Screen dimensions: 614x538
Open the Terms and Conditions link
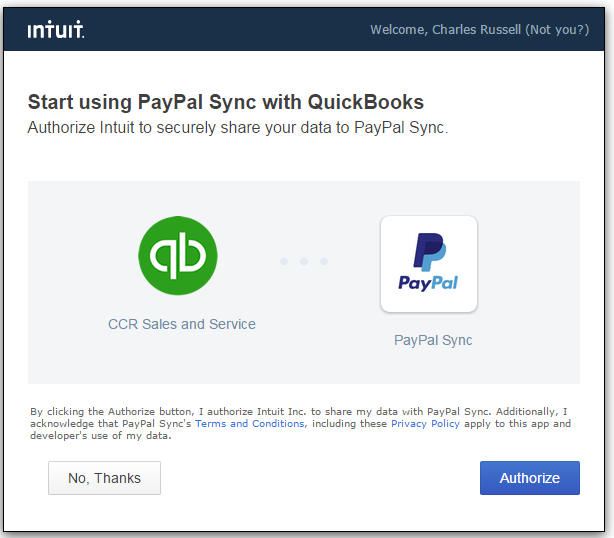coord(250,424)
